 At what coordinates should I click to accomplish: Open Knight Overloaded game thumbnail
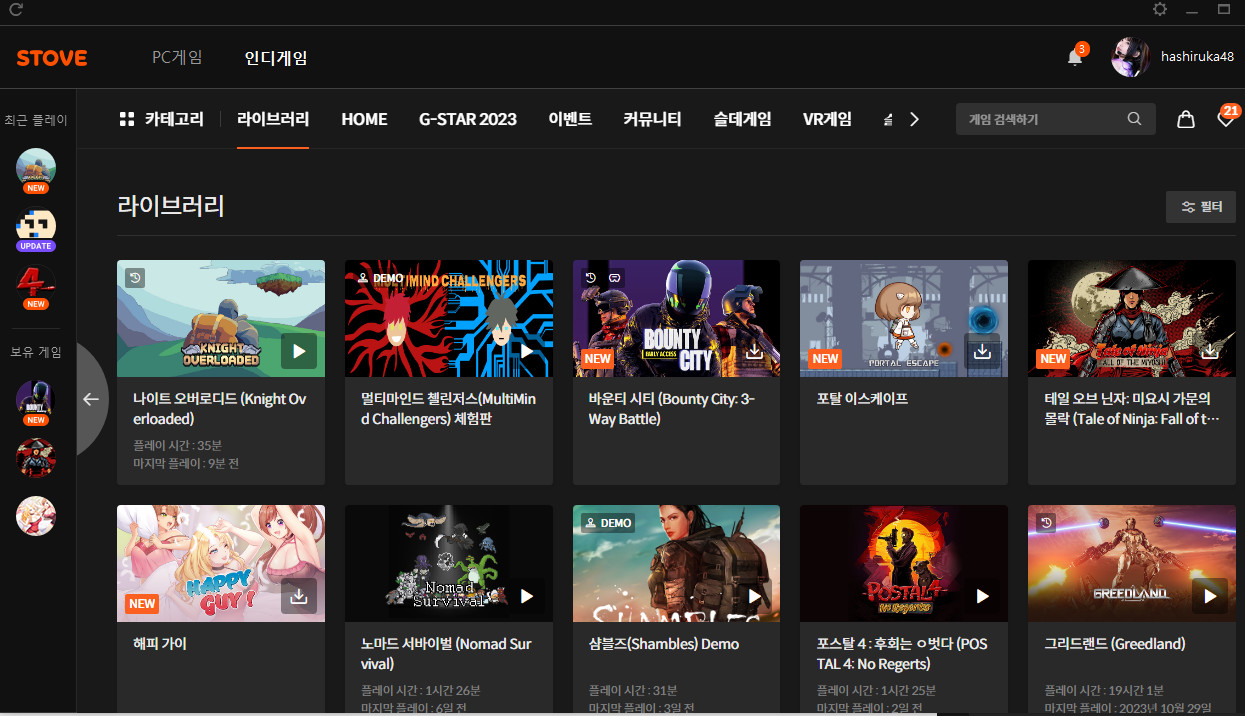221,318
